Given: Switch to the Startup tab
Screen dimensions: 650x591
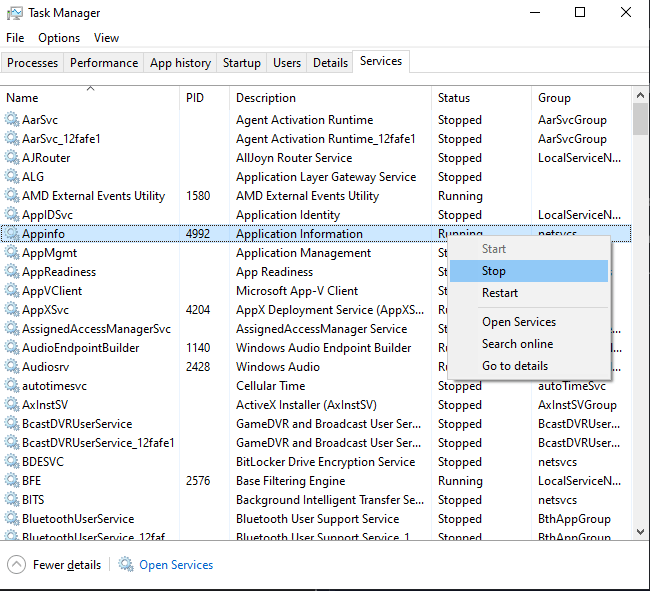Looking at the screenshot, I should coord(242,63).
